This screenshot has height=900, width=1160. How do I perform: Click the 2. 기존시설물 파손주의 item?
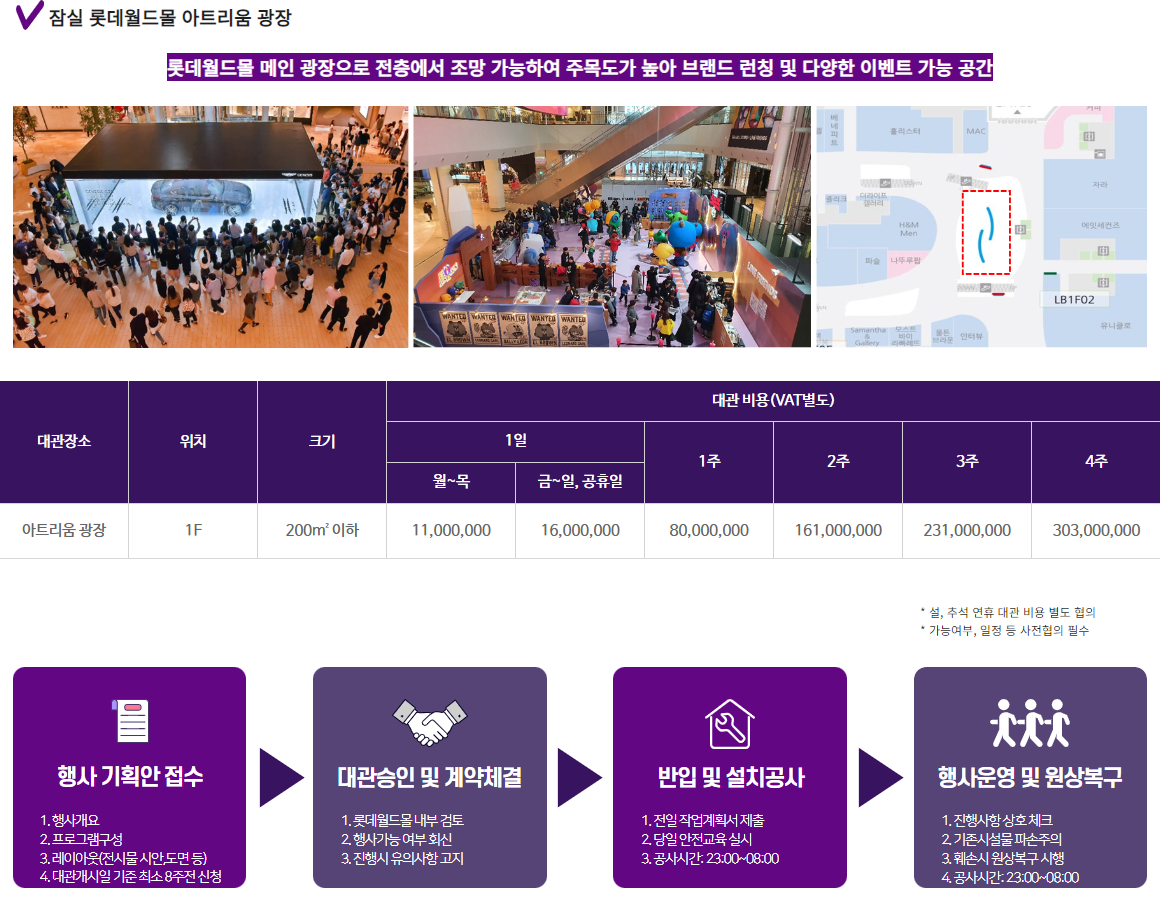[x=1002, y=839]
